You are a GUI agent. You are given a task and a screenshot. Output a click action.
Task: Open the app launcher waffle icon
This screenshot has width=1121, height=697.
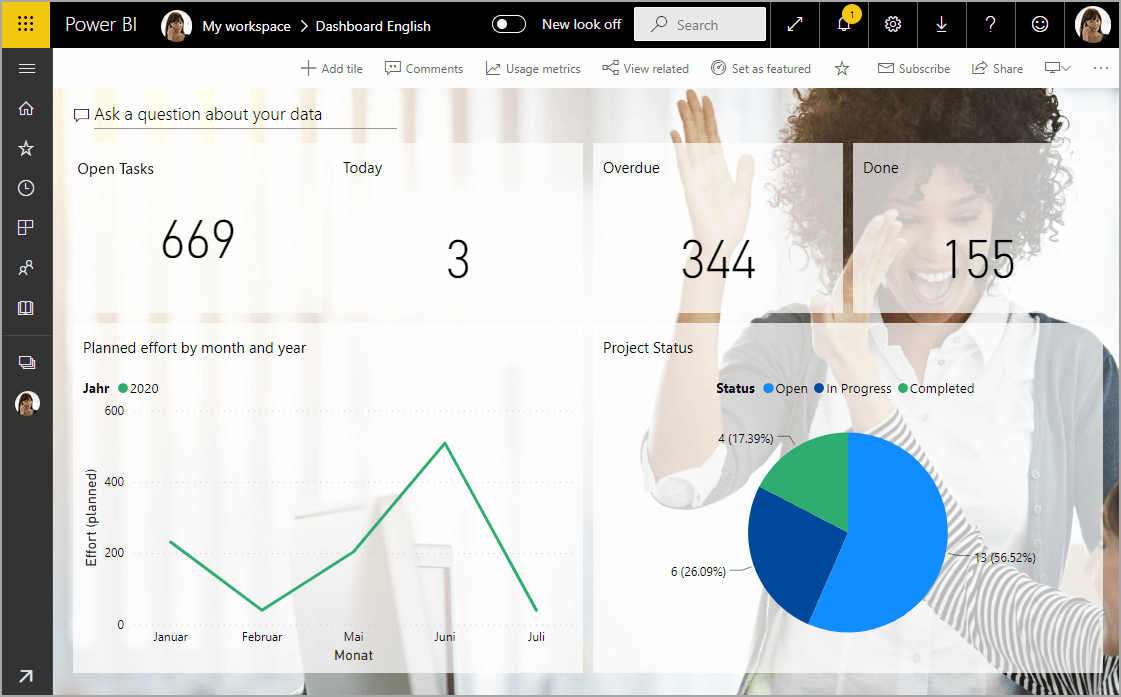point(26,24)
